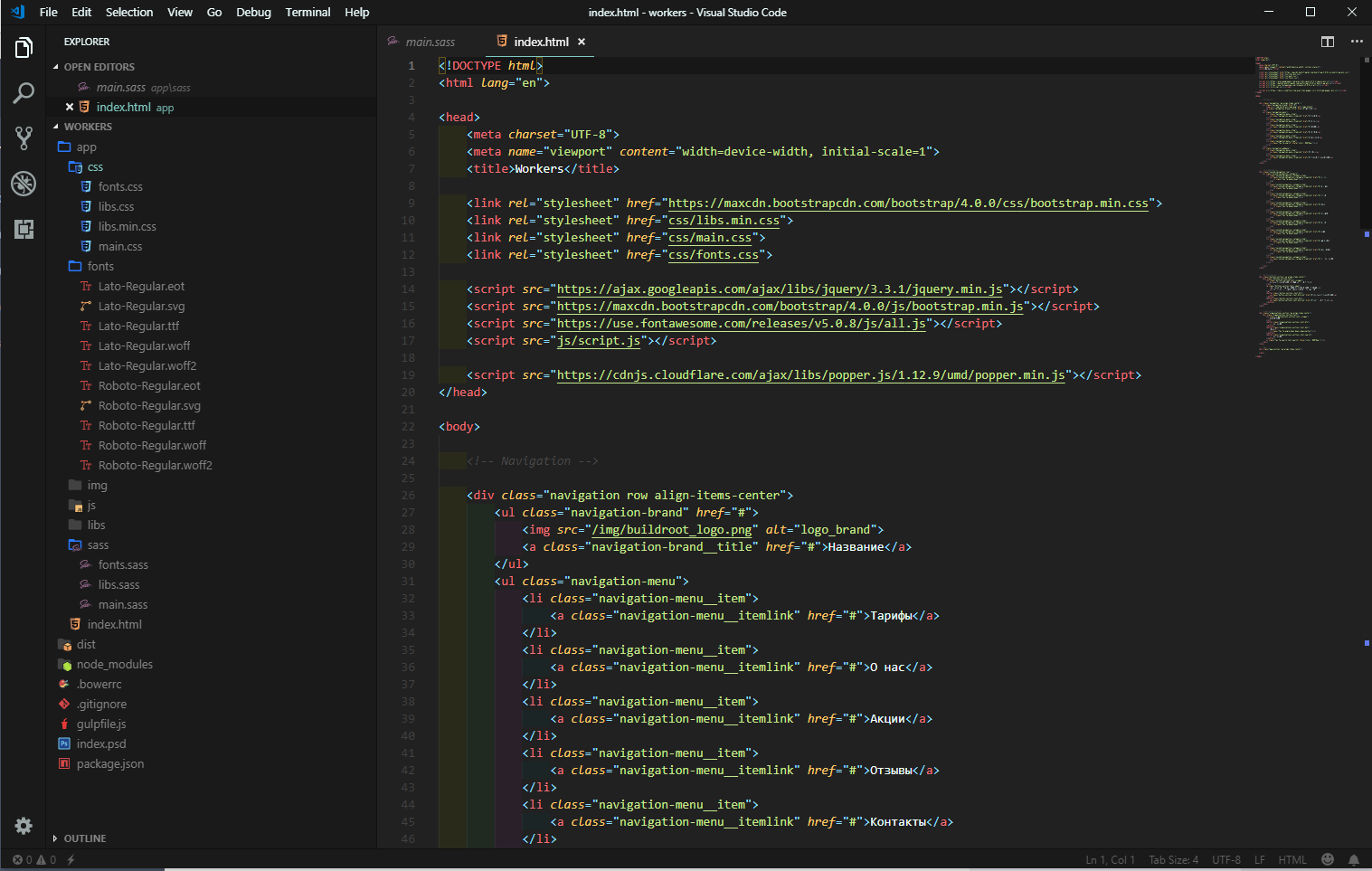Open the notifications bell
The image size is (1372, 871).
click(x=1354, y=860)
